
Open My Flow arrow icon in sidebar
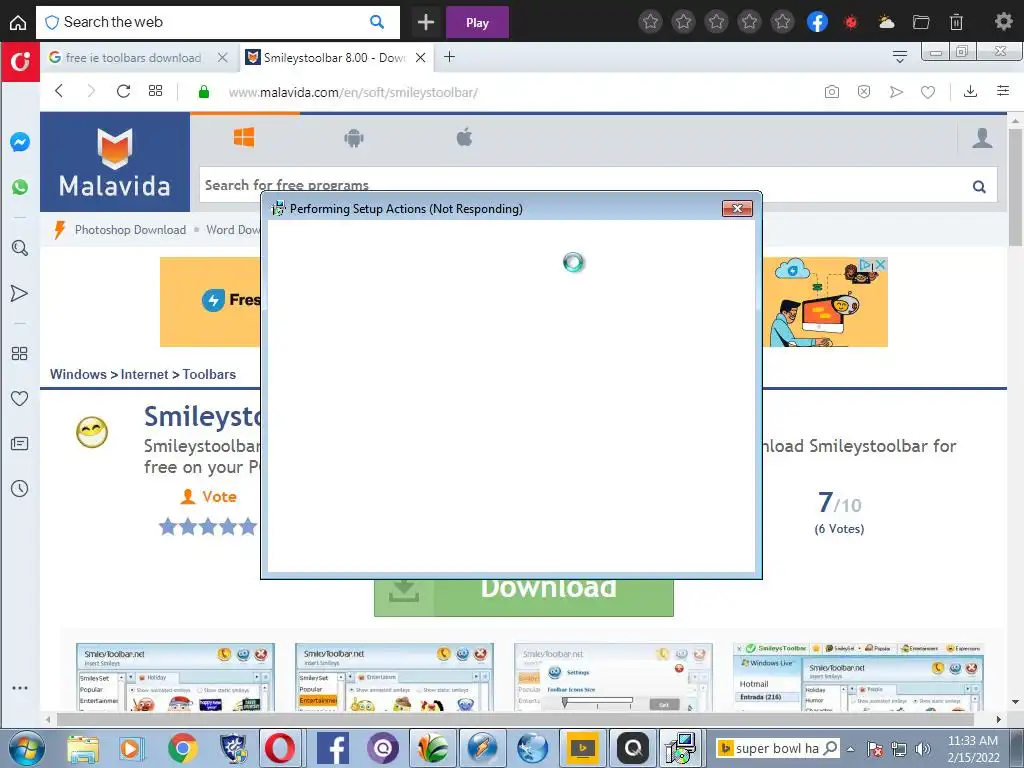pos(20,293)
